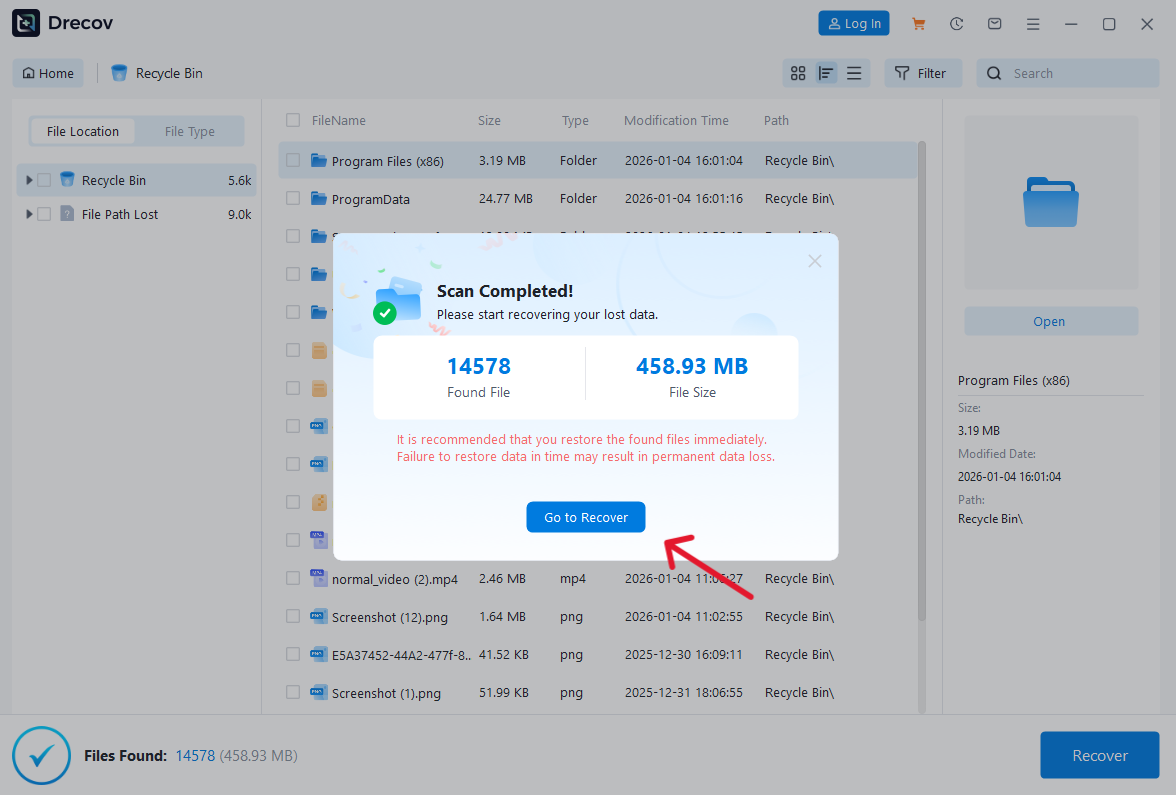Select the sorted list view icon
The width and height of the screenshot is (1176, 795).
click(x=825, y=72)
